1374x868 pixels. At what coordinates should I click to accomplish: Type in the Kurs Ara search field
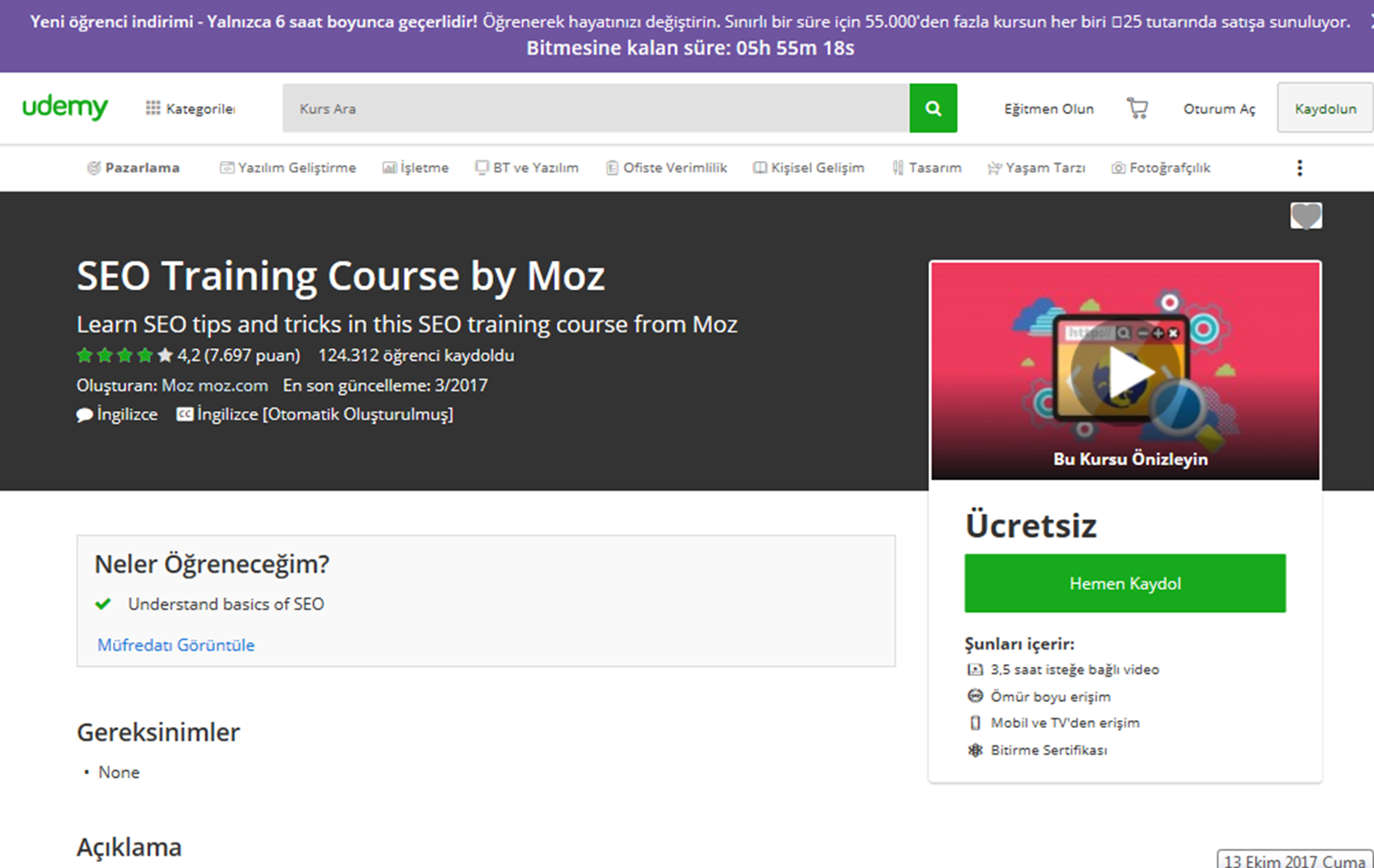[594, 108]
